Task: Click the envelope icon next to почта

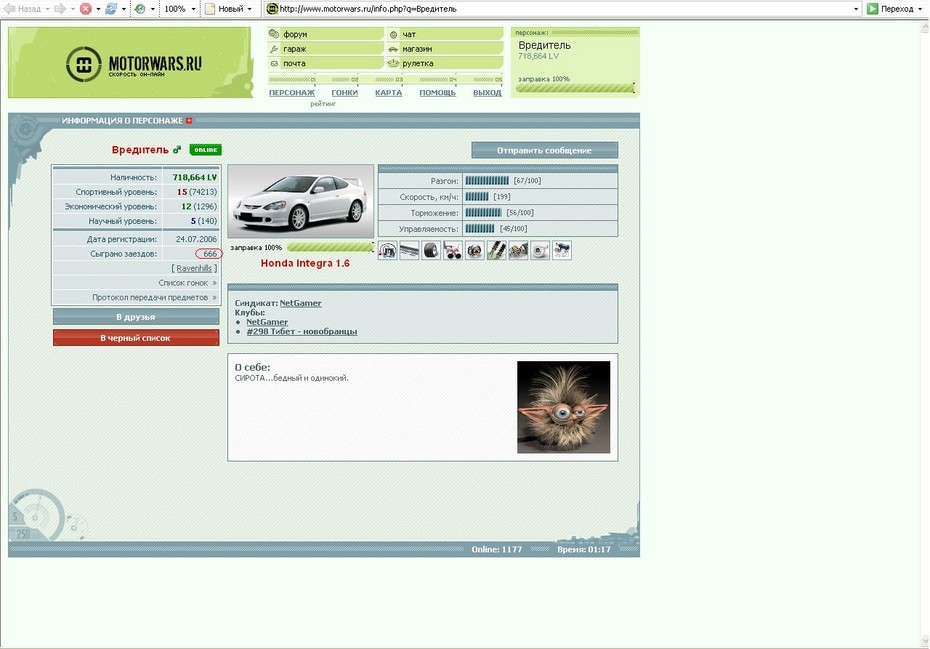Action: [274, 63]
